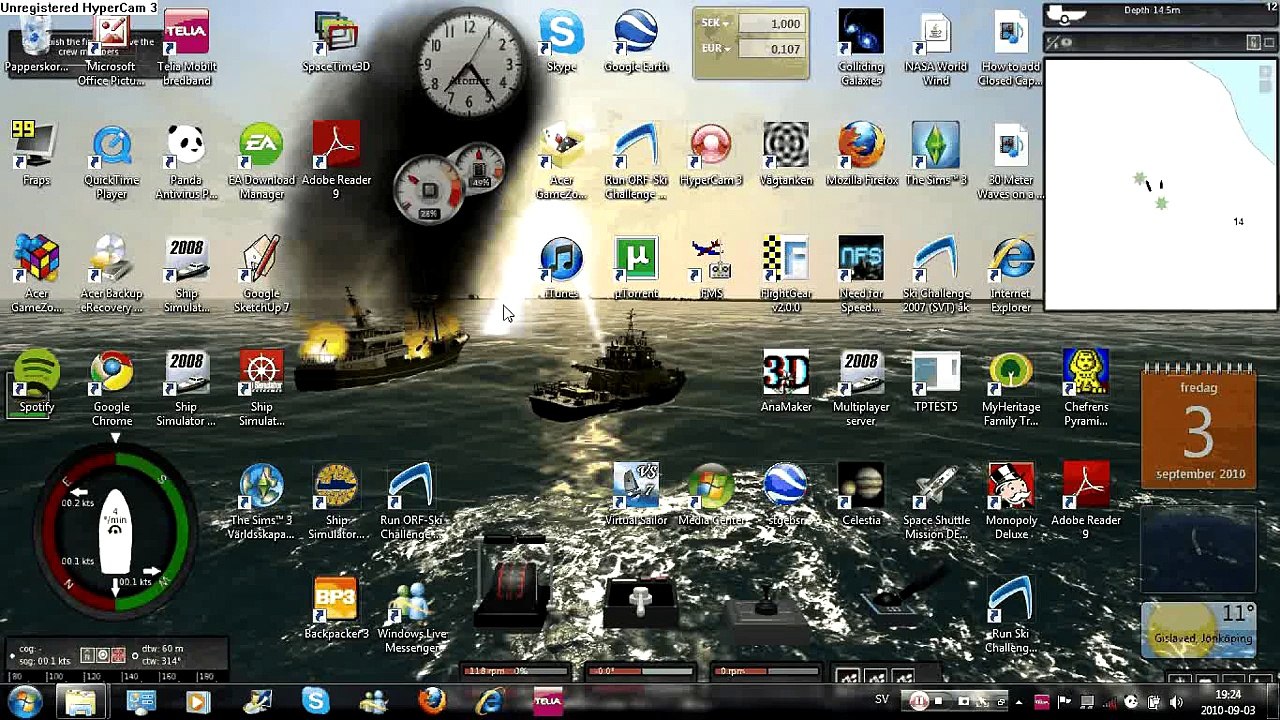1280x720 pixels.
Task: Launch the Media Center shortcut
Action: 711,495
